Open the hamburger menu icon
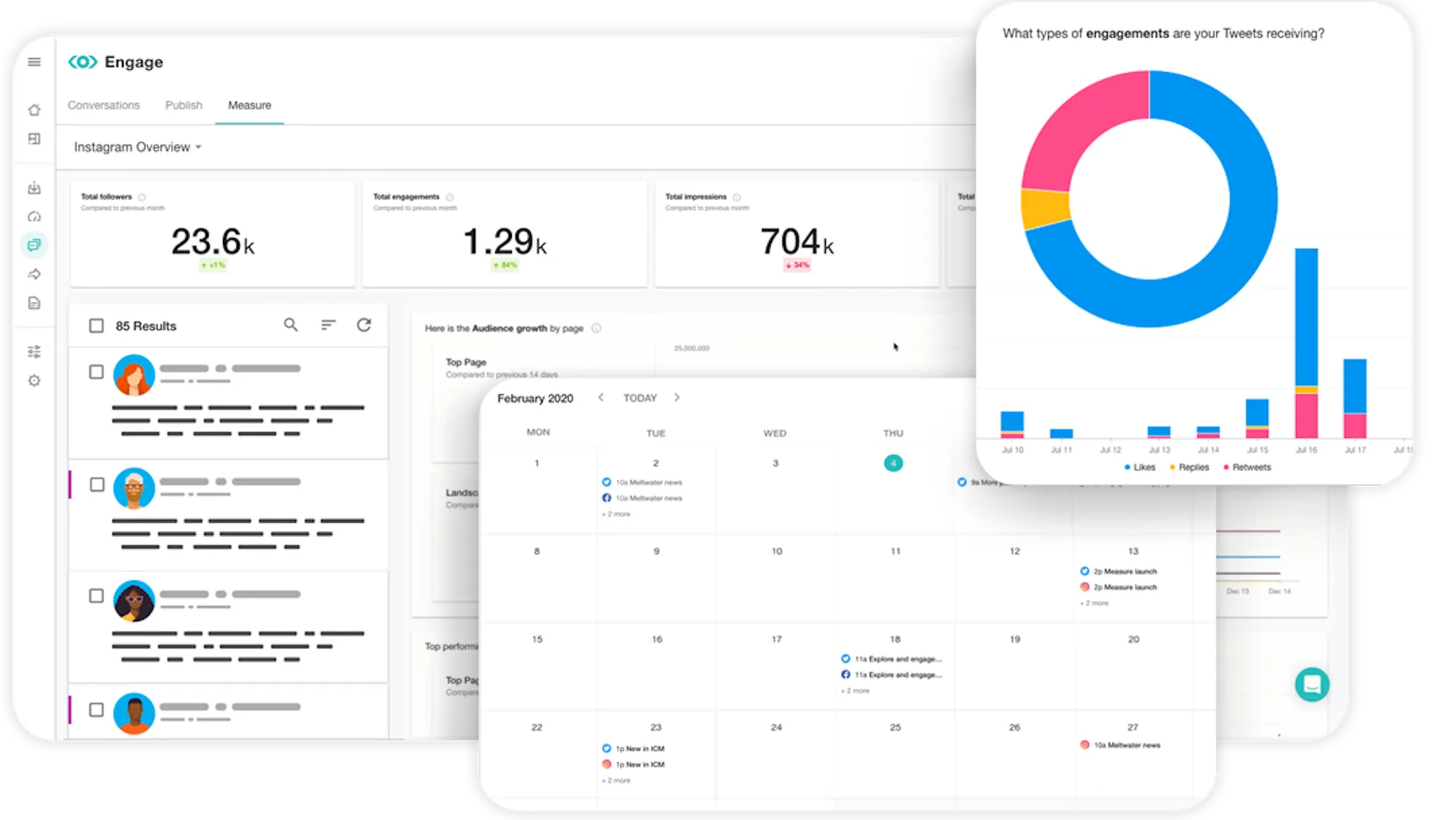The image size is (1456, 820). (x=34, y=62)
